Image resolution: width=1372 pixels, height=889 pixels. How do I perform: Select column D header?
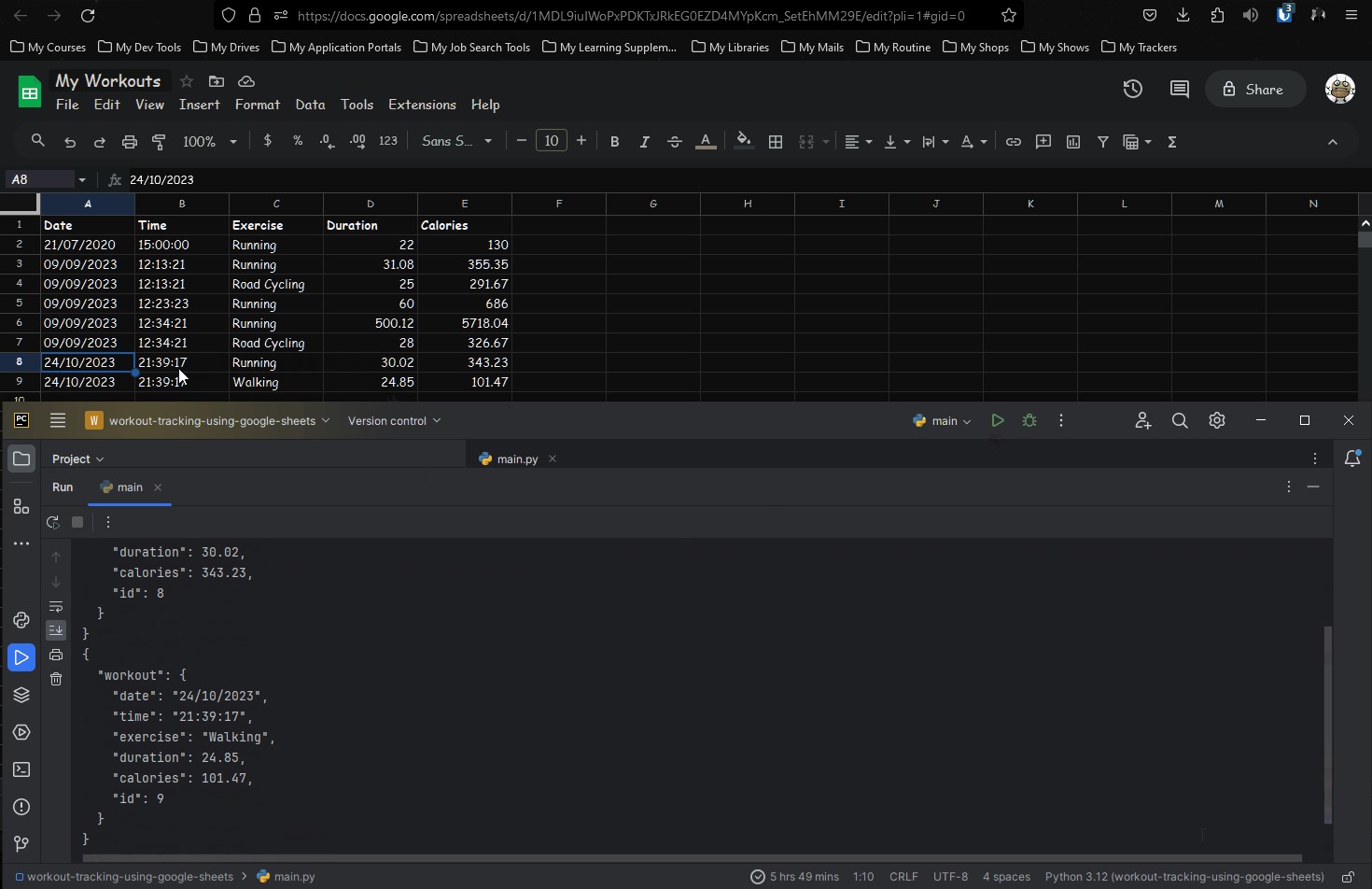click(371, 204)
